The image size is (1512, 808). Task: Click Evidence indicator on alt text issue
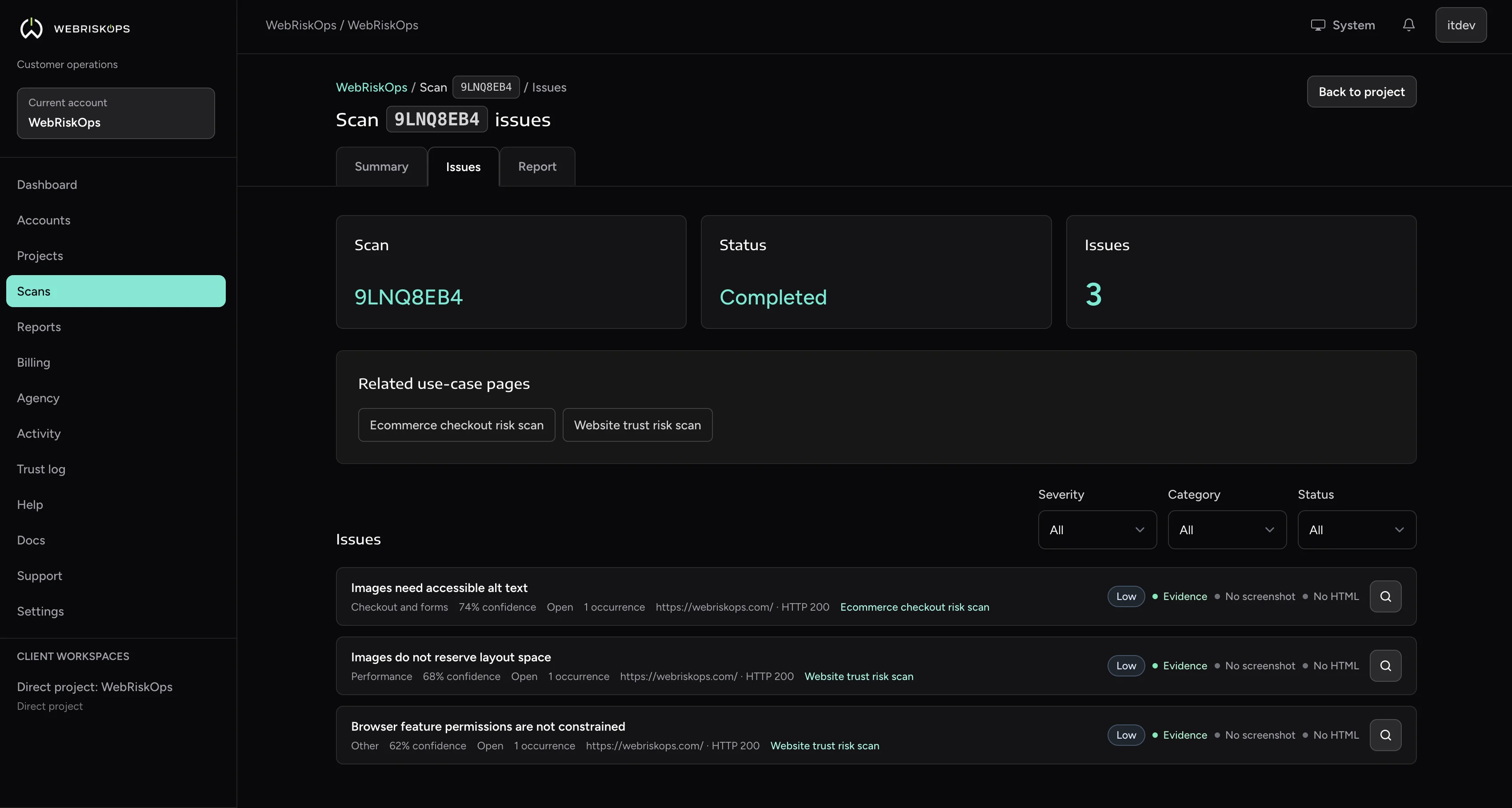coord(1180,596)
